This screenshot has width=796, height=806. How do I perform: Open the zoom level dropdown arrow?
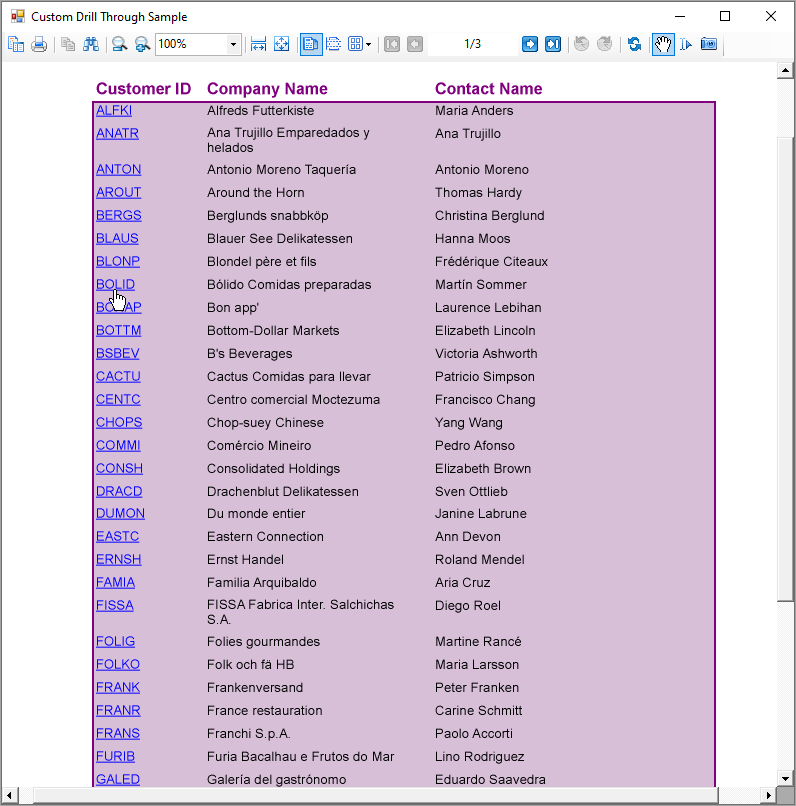click(233, 44)
